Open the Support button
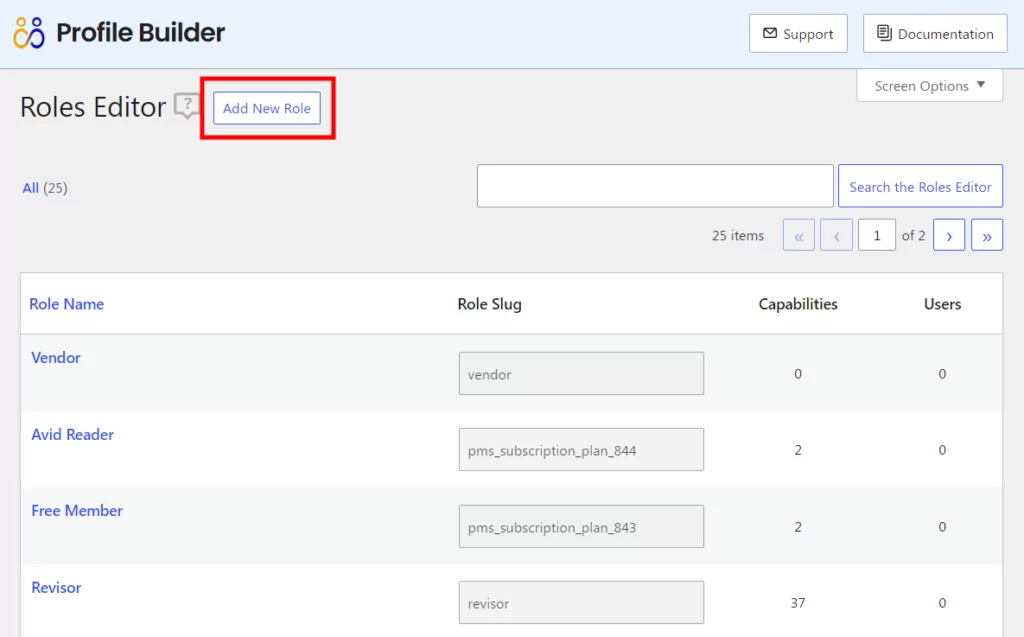This screenshot has height=637, width=1024. pyautogui.click(x=798, y=34)
